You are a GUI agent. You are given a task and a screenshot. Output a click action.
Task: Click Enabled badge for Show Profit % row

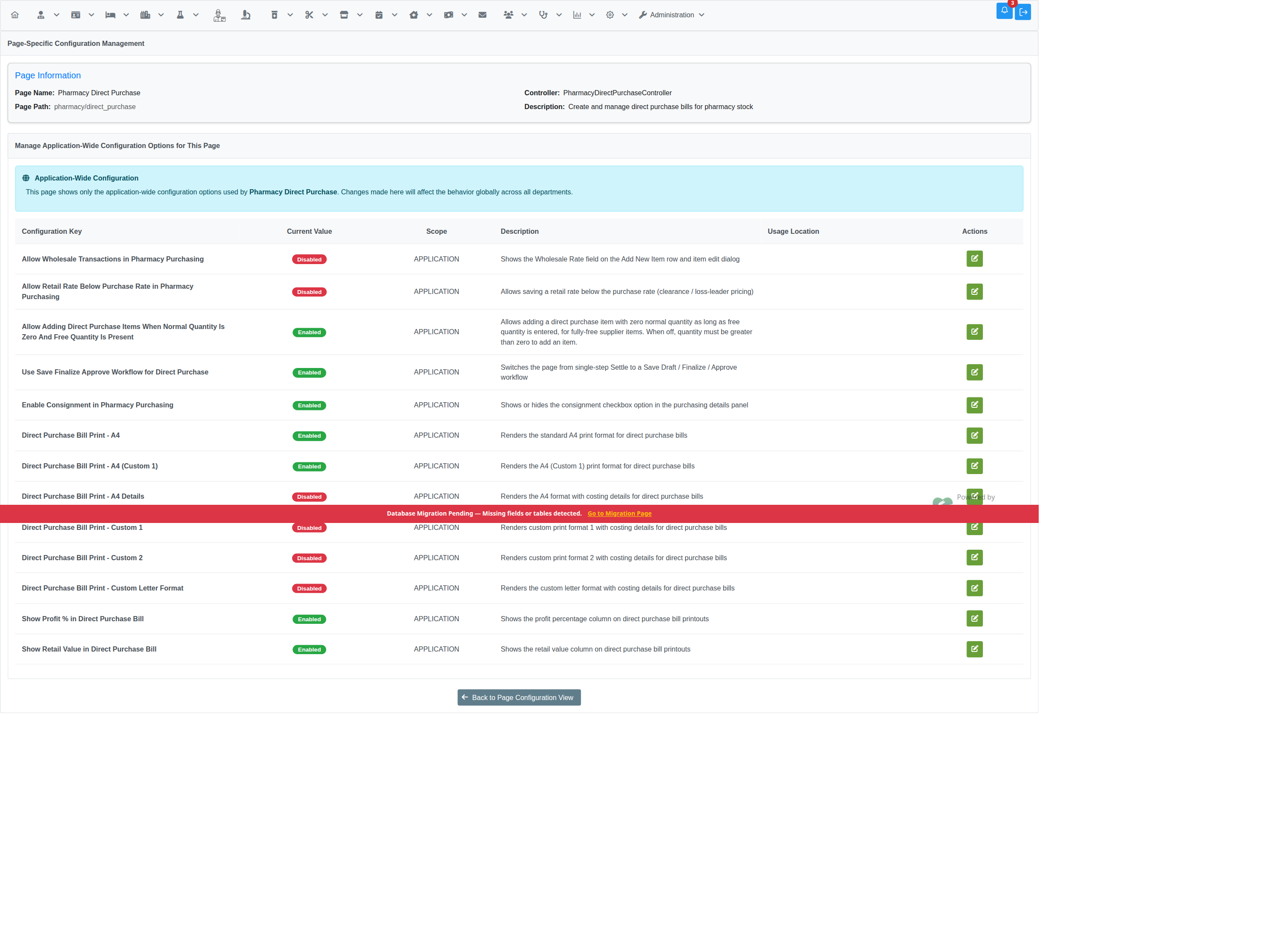309,620
